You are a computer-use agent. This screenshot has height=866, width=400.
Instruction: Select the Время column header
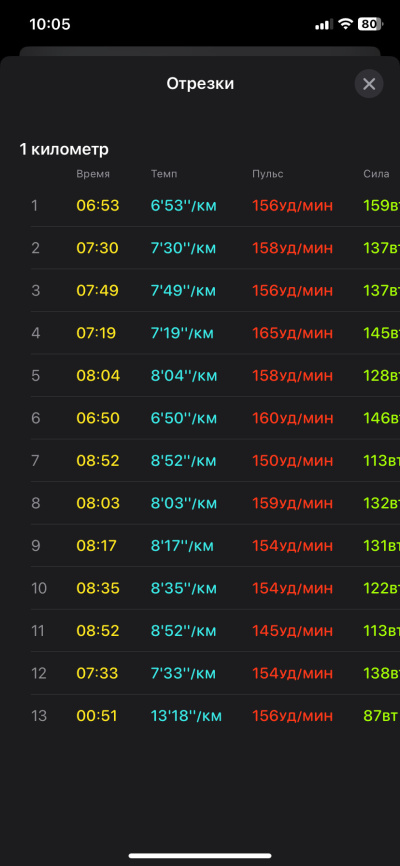click(x=93, y=174)
